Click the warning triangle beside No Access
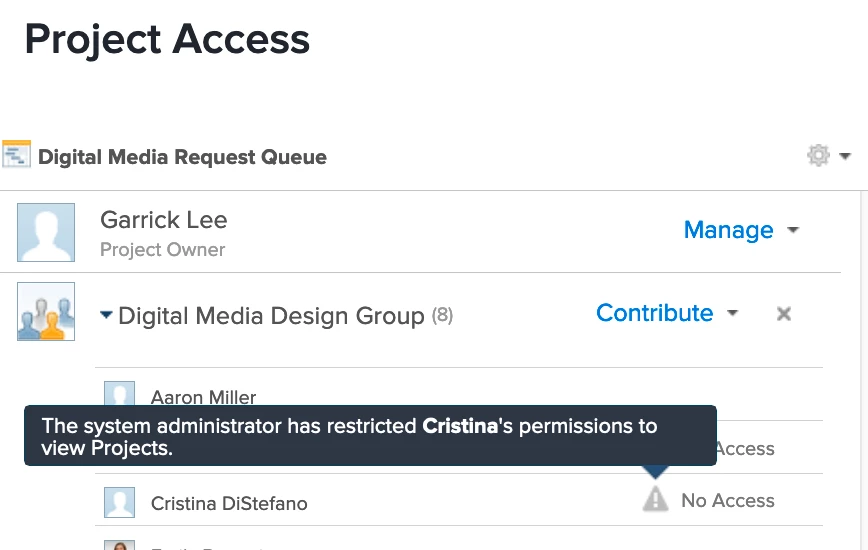Image resolution: width=868 pixels, height=550 pixels. tap(655, 500)
